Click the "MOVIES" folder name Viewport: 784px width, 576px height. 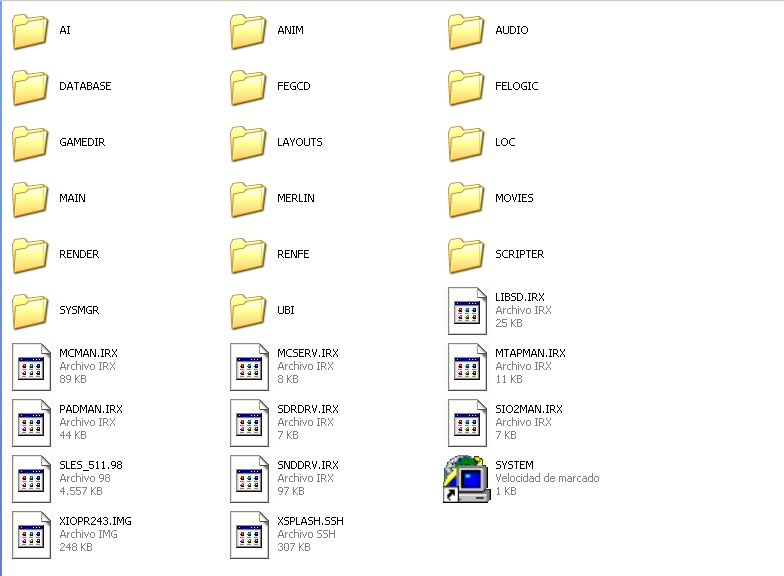coord(514,198)
